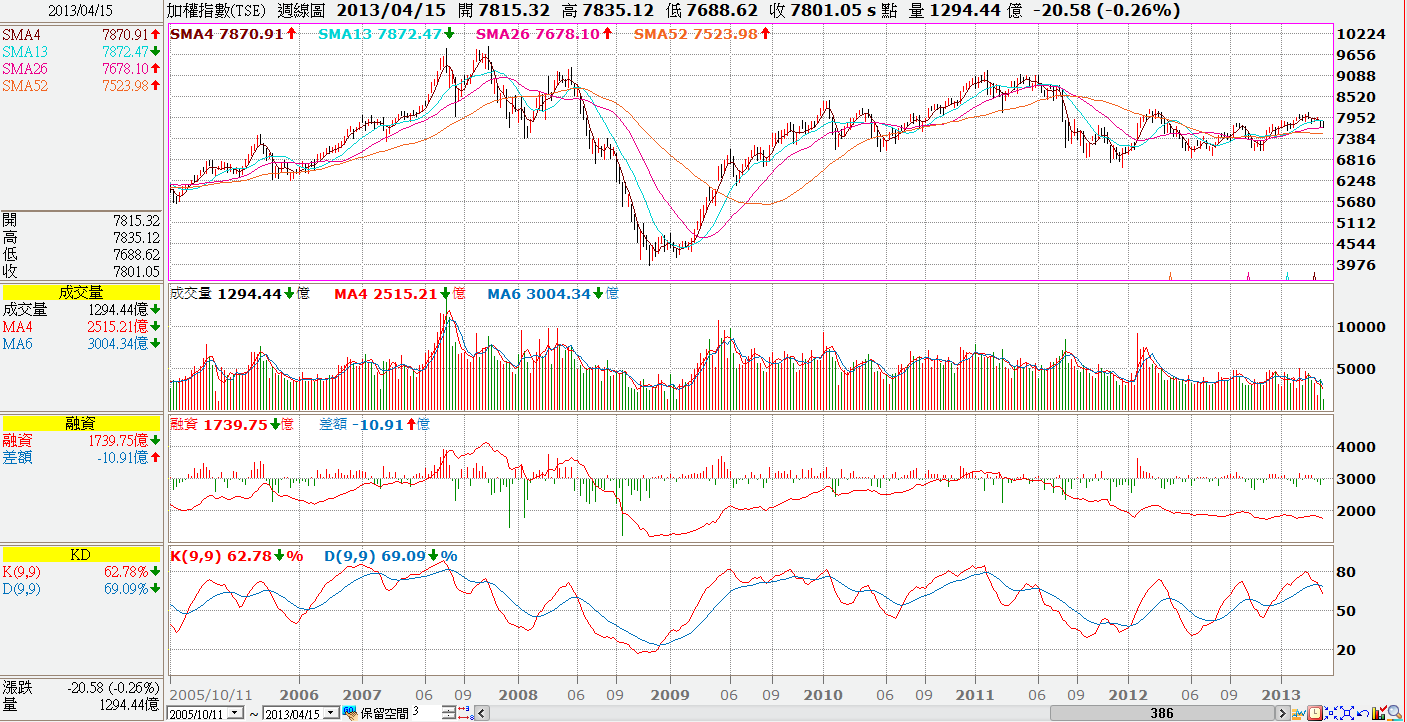Viewport: 1407px width, 722px height.
Task: Click the red clock period icon
Action: 1315,713
